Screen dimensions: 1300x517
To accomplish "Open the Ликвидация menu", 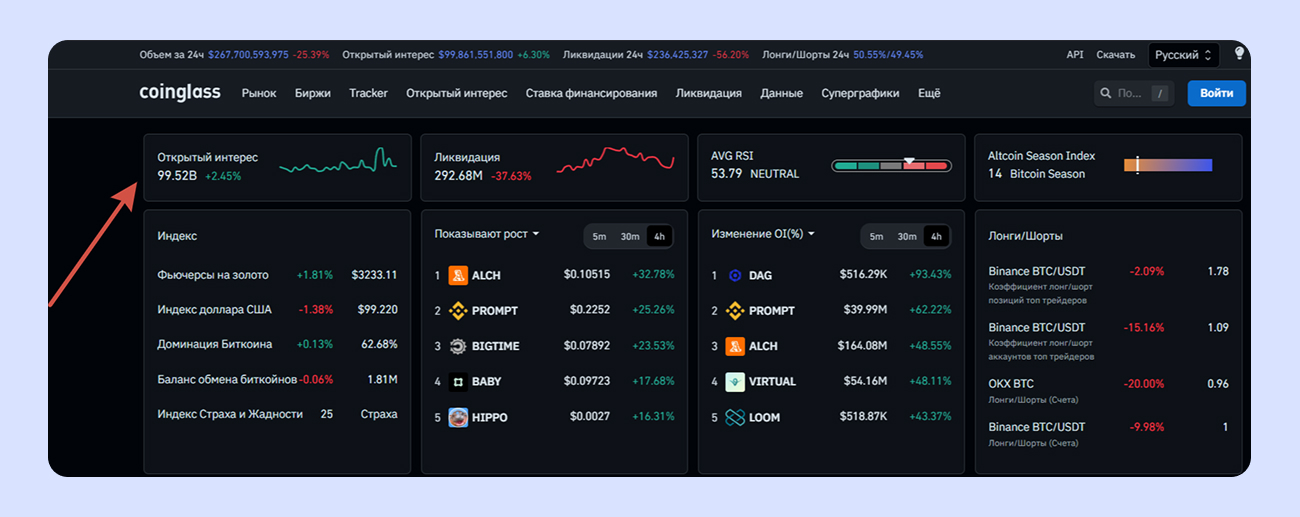I will pyautogui.click(x=709, y=93).
